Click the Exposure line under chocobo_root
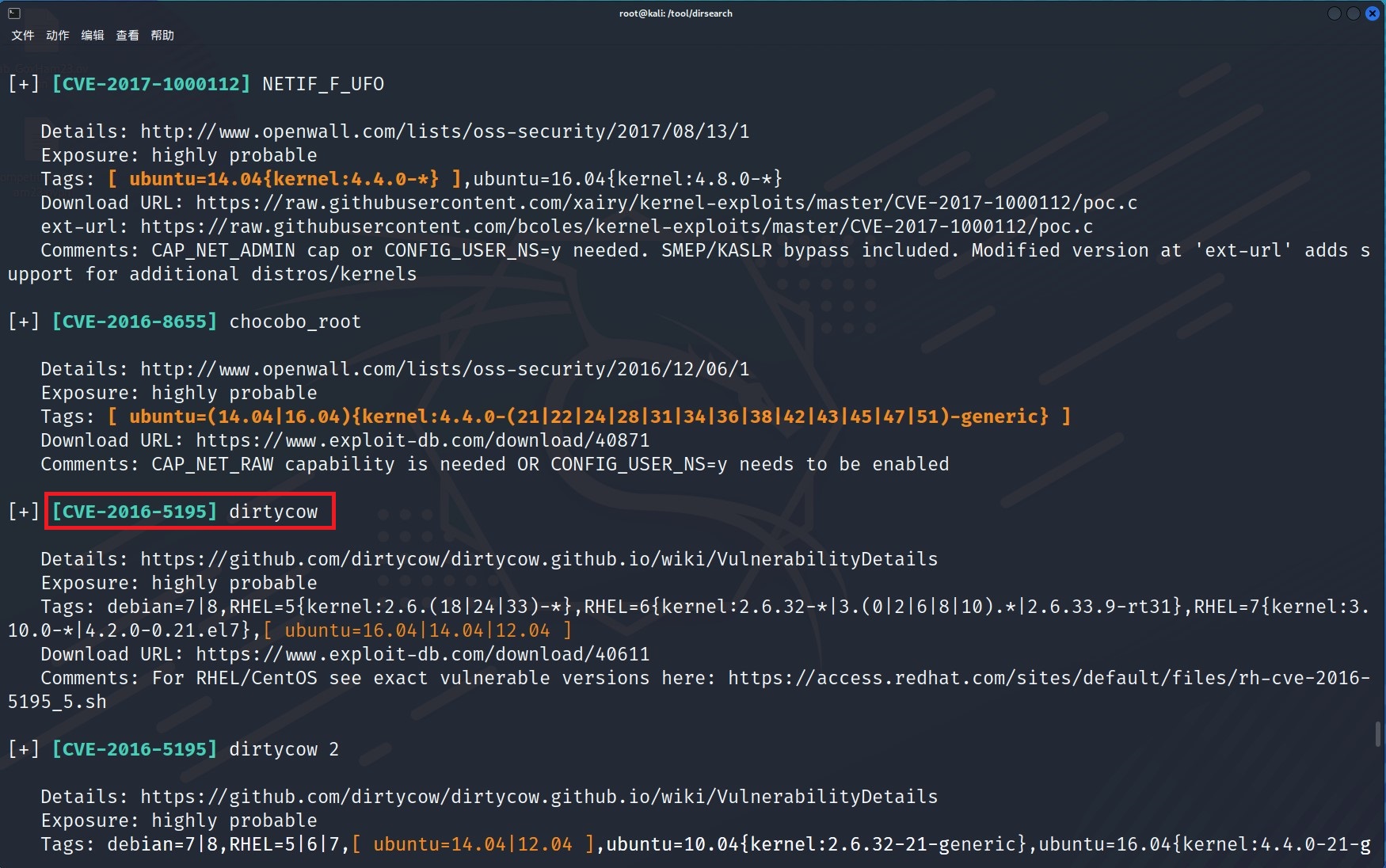 179,393
